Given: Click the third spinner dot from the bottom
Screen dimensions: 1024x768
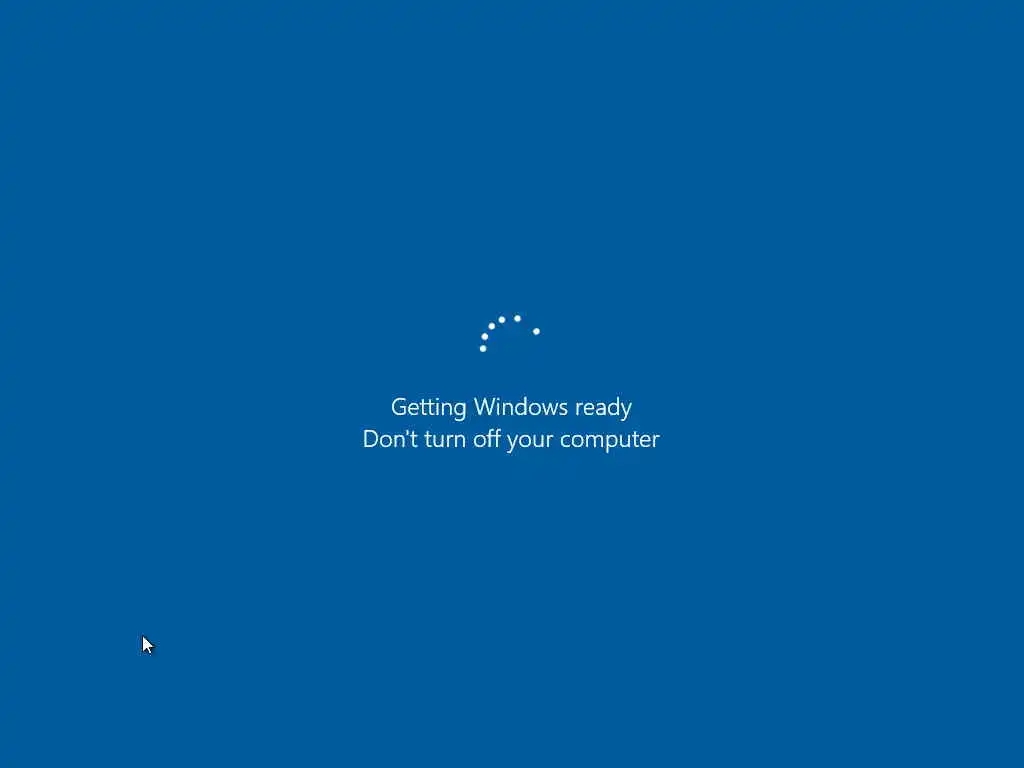Looking at the screenshot, I should [492, 326].
